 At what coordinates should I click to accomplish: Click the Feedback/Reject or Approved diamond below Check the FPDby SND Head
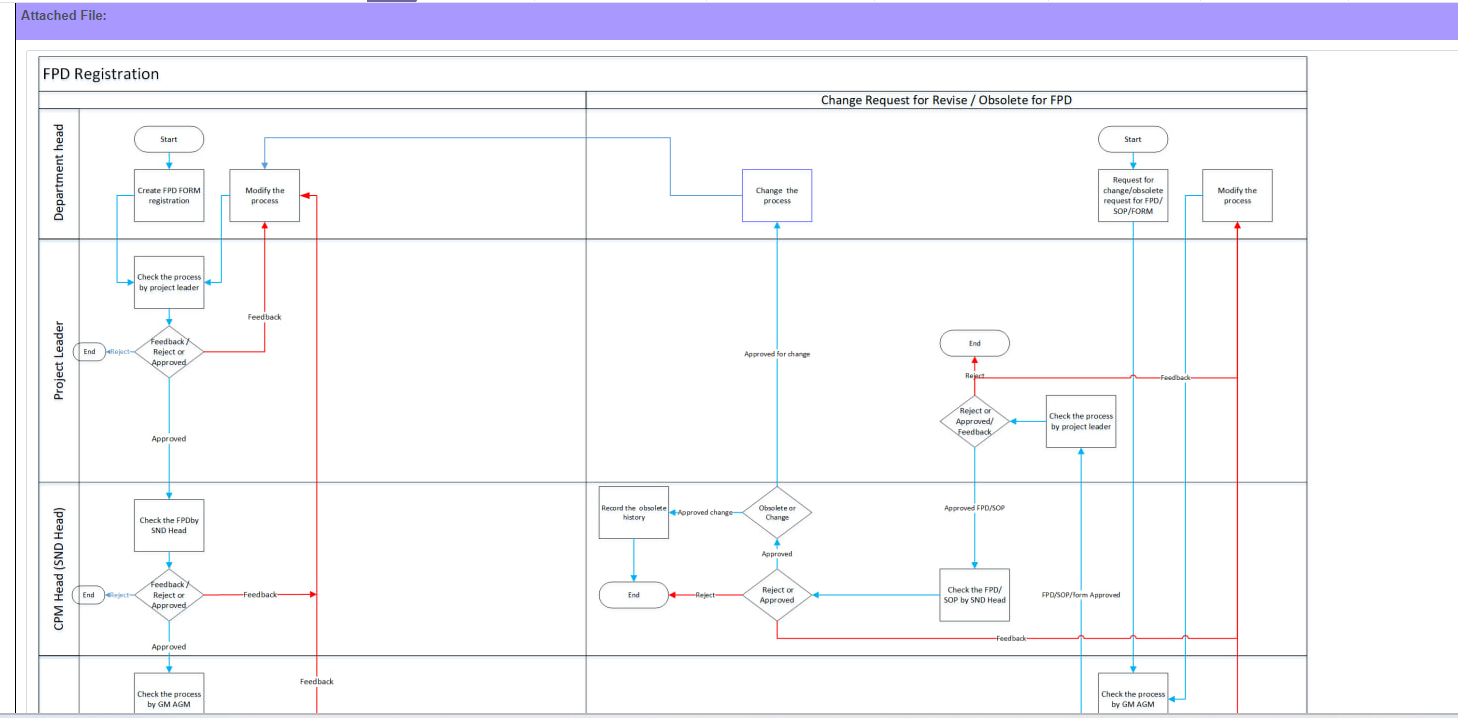point(169,595)
